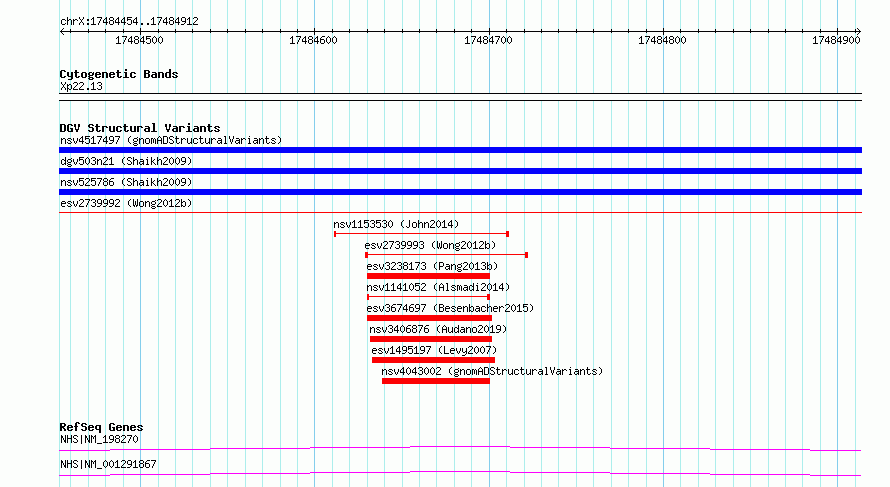Open the Cytogenetic Bands track heading
890x487 pixels.
click(x=119, y=74)
